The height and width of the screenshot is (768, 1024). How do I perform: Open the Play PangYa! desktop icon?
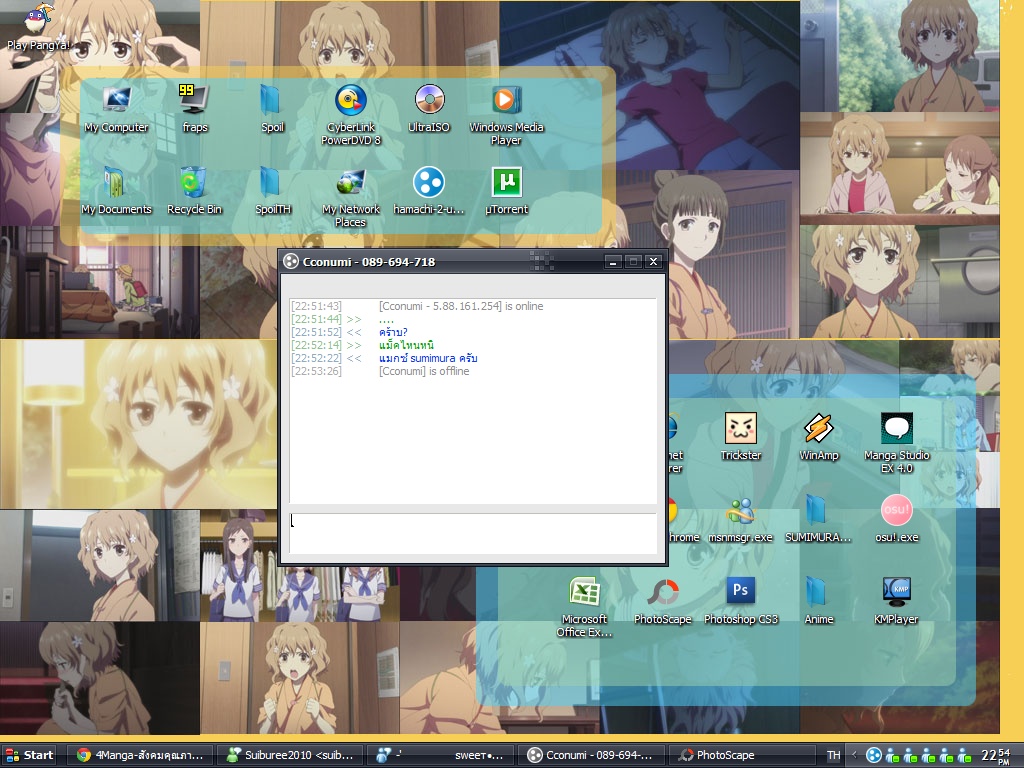pyautogui.click(x=37, y=27)
